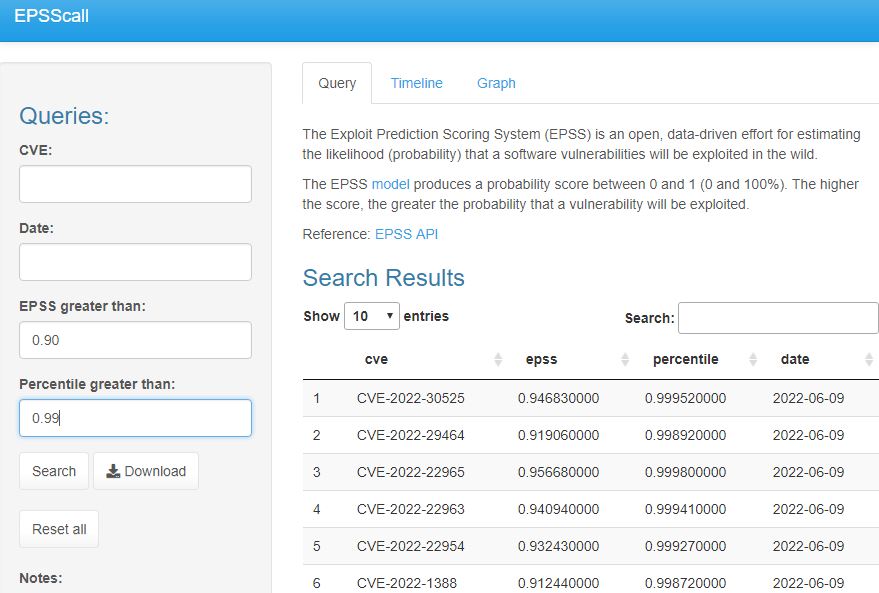Image resolution: width=879 pixels, height=593 pixels.
Task: Click epss value 0.940940000
Action: (x=558, y=509)
